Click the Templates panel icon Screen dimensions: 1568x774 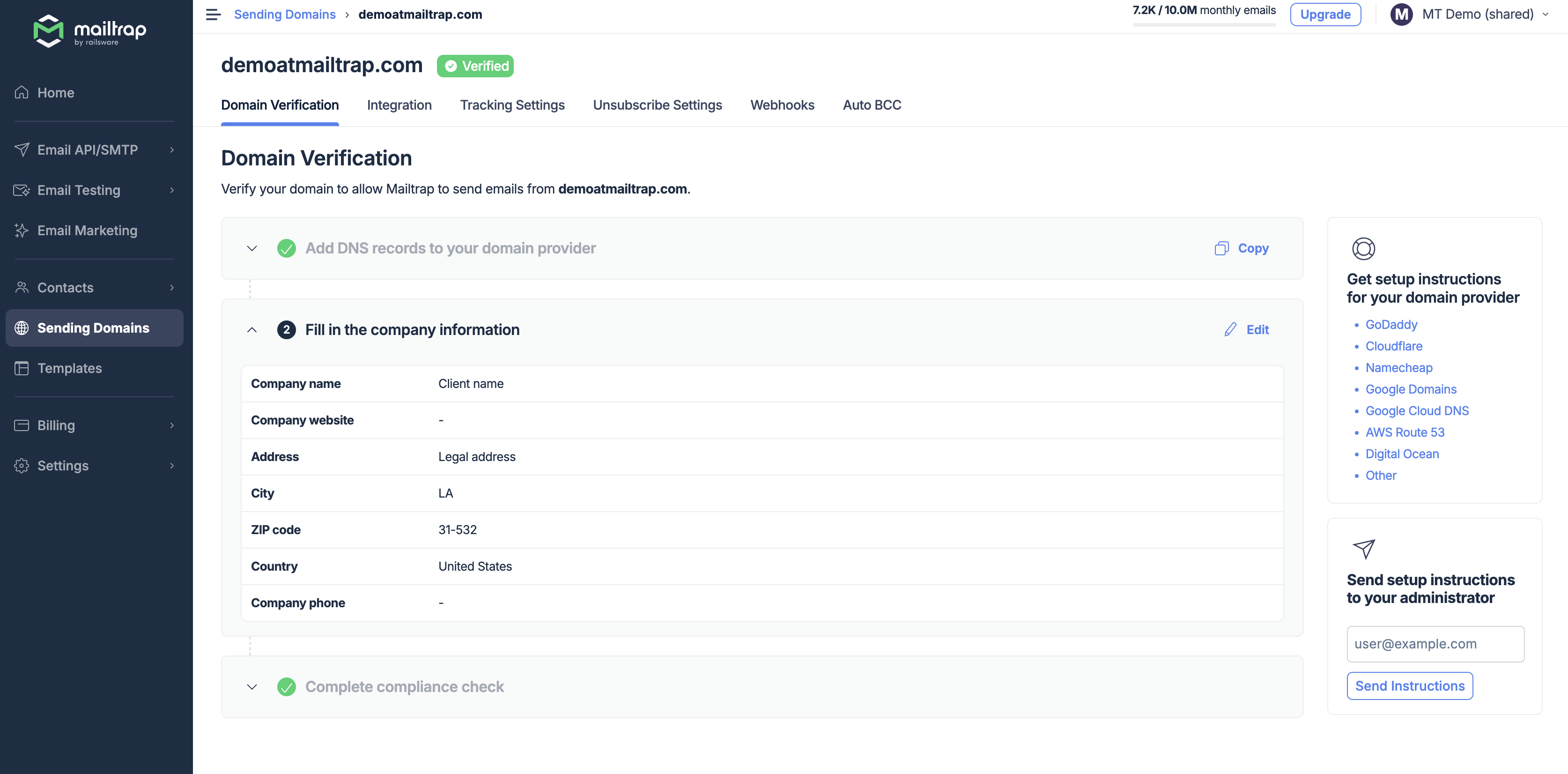coord(21,368)
